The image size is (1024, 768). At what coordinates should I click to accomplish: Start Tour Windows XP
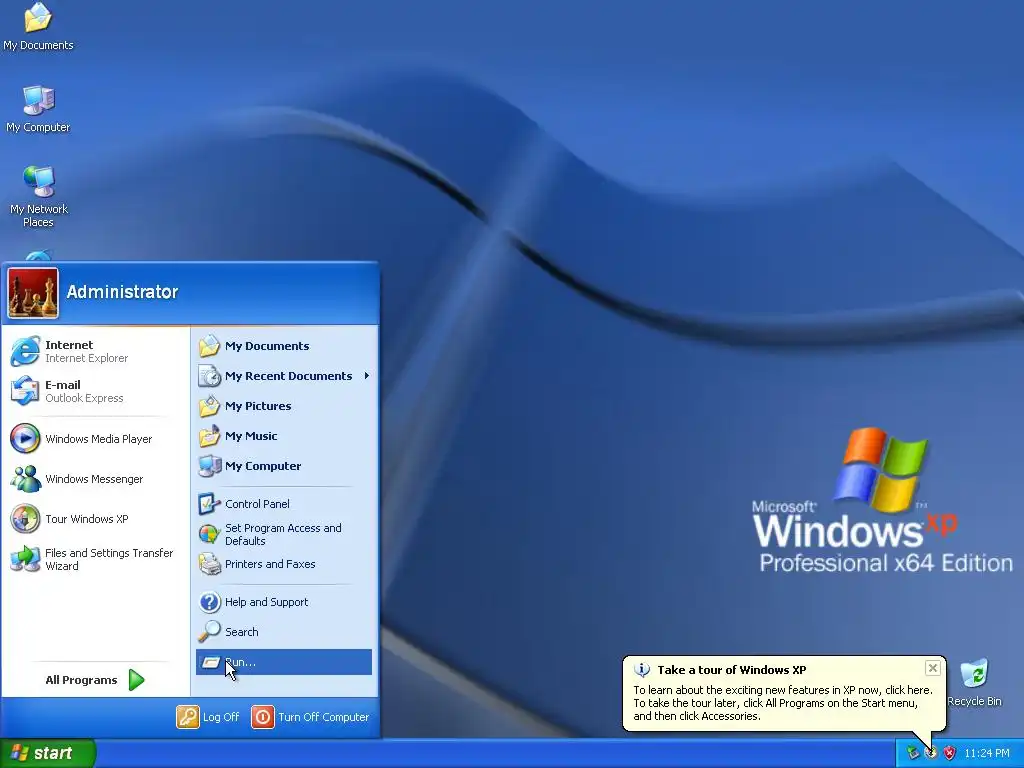coord(95,519)
